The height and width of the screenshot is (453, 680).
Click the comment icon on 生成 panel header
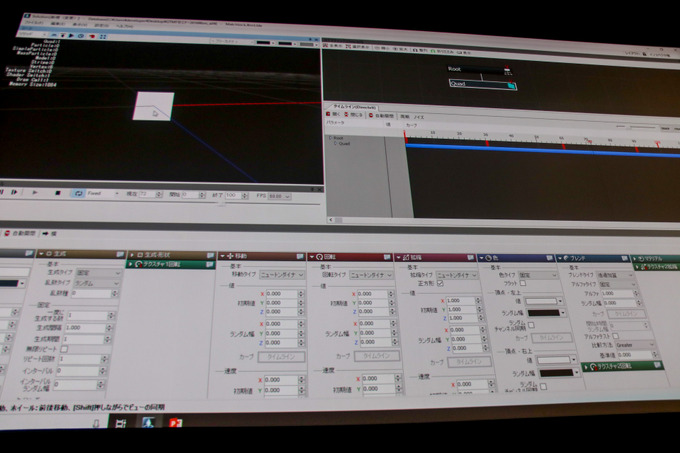tap(119, 255)
